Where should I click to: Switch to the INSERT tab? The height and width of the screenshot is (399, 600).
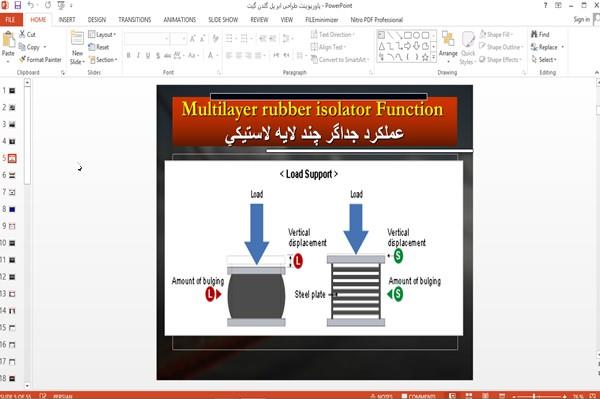tap(67, 20)
